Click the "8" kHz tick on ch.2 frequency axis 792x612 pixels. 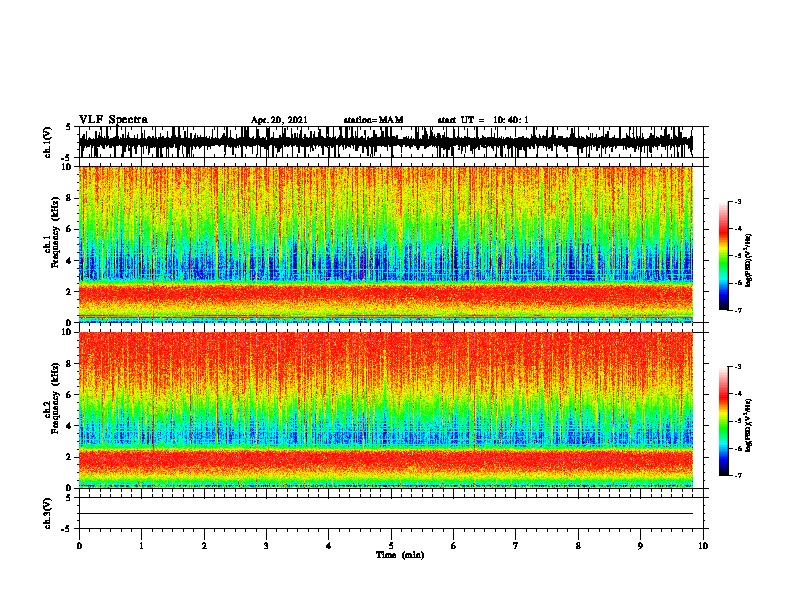click(70, 363)
